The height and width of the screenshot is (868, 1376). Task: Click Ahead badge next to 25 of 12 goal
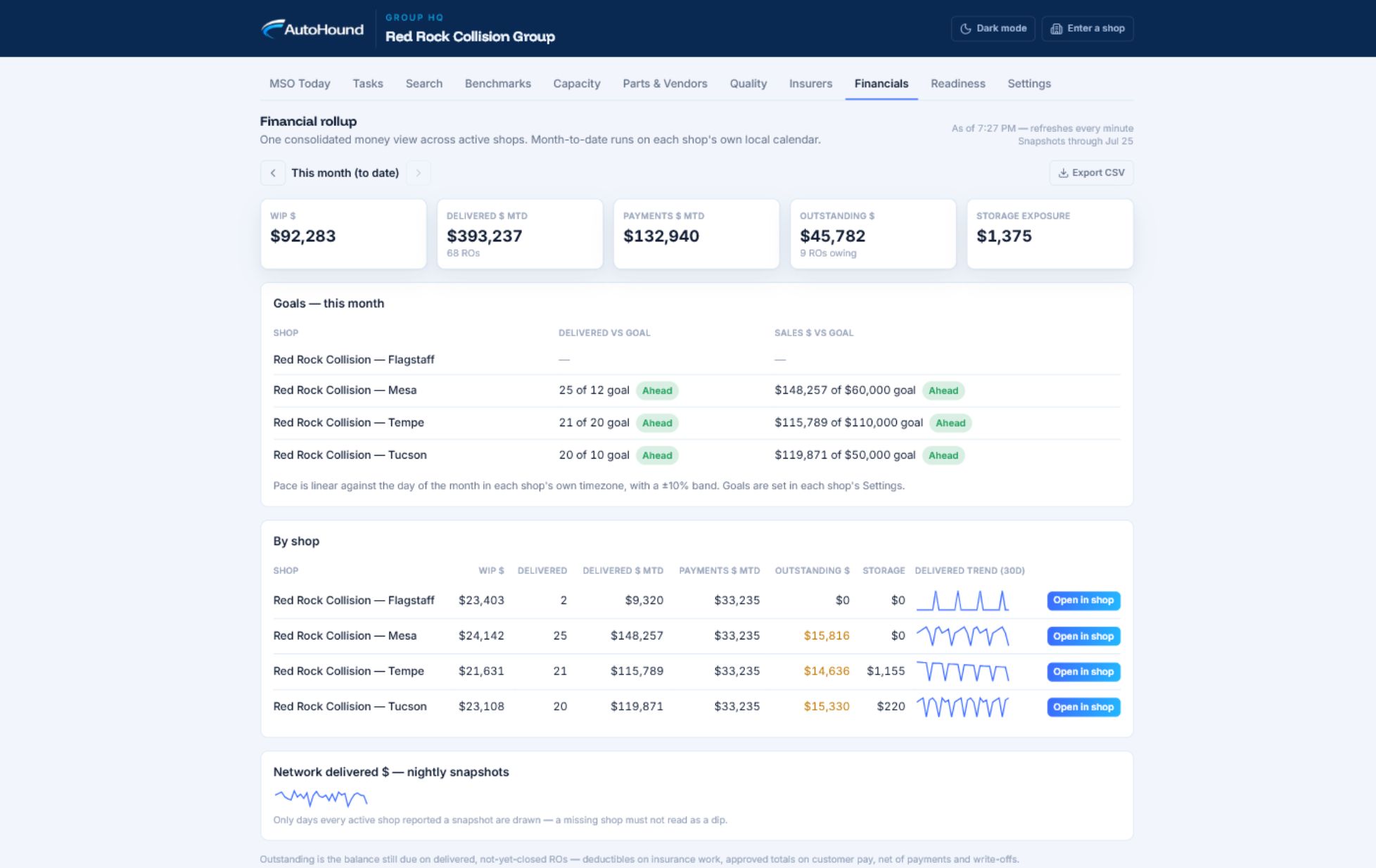click(x=657, y=391)
